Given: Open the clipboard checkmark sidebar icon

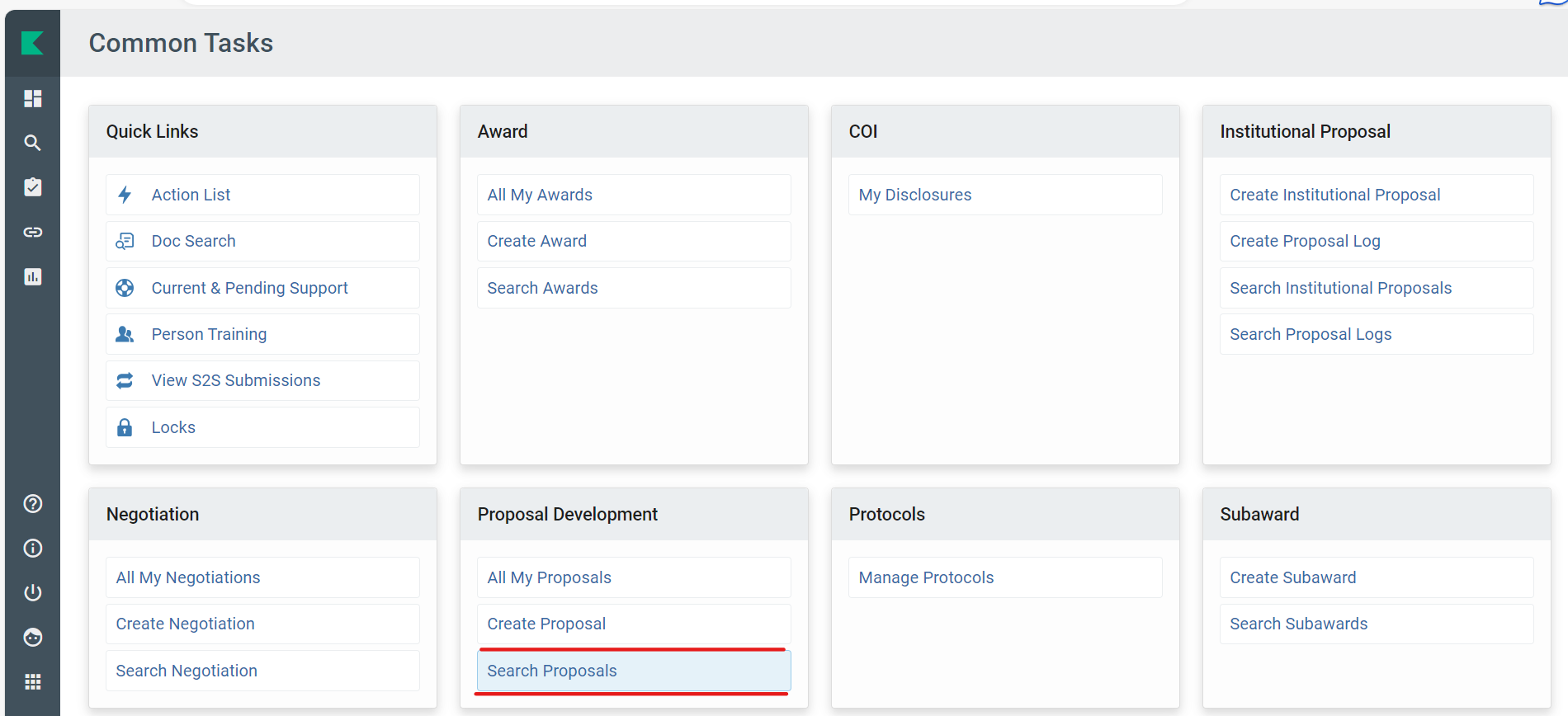Looking at the screenshot, I should (x=33, y=187).
